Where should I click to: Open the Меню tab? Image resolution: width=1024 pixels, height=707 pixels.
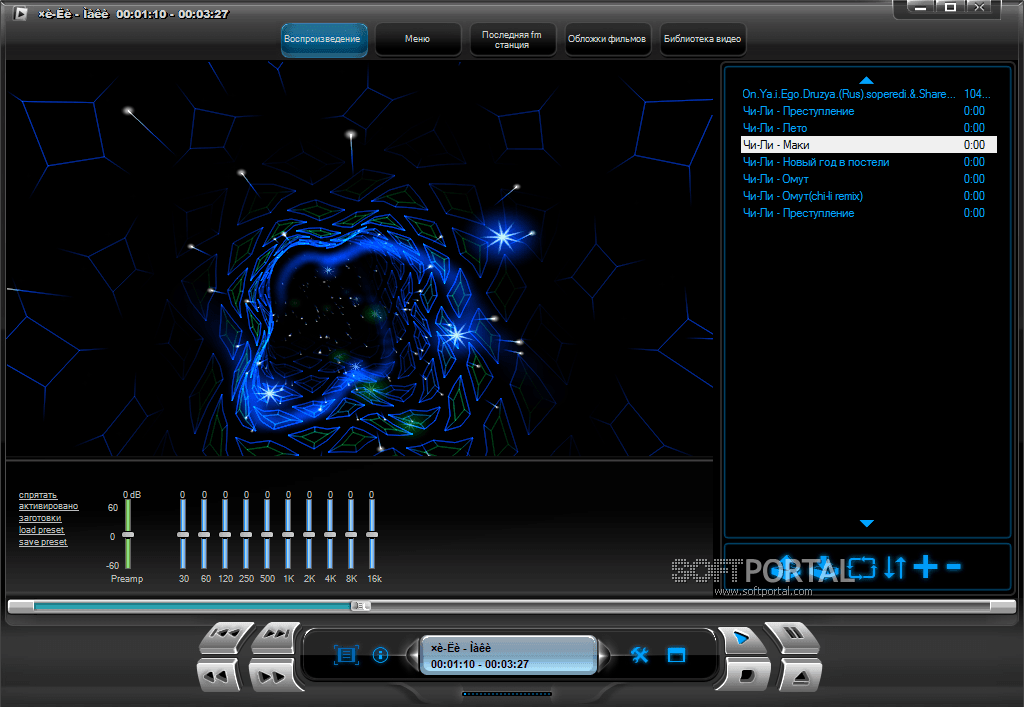417,39
